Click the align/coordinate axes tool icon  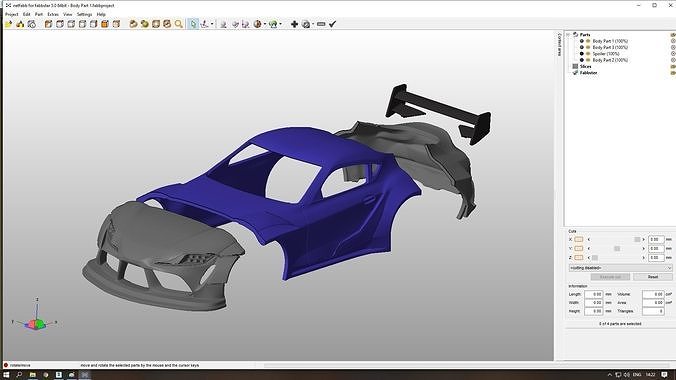[x=204, y=24]
